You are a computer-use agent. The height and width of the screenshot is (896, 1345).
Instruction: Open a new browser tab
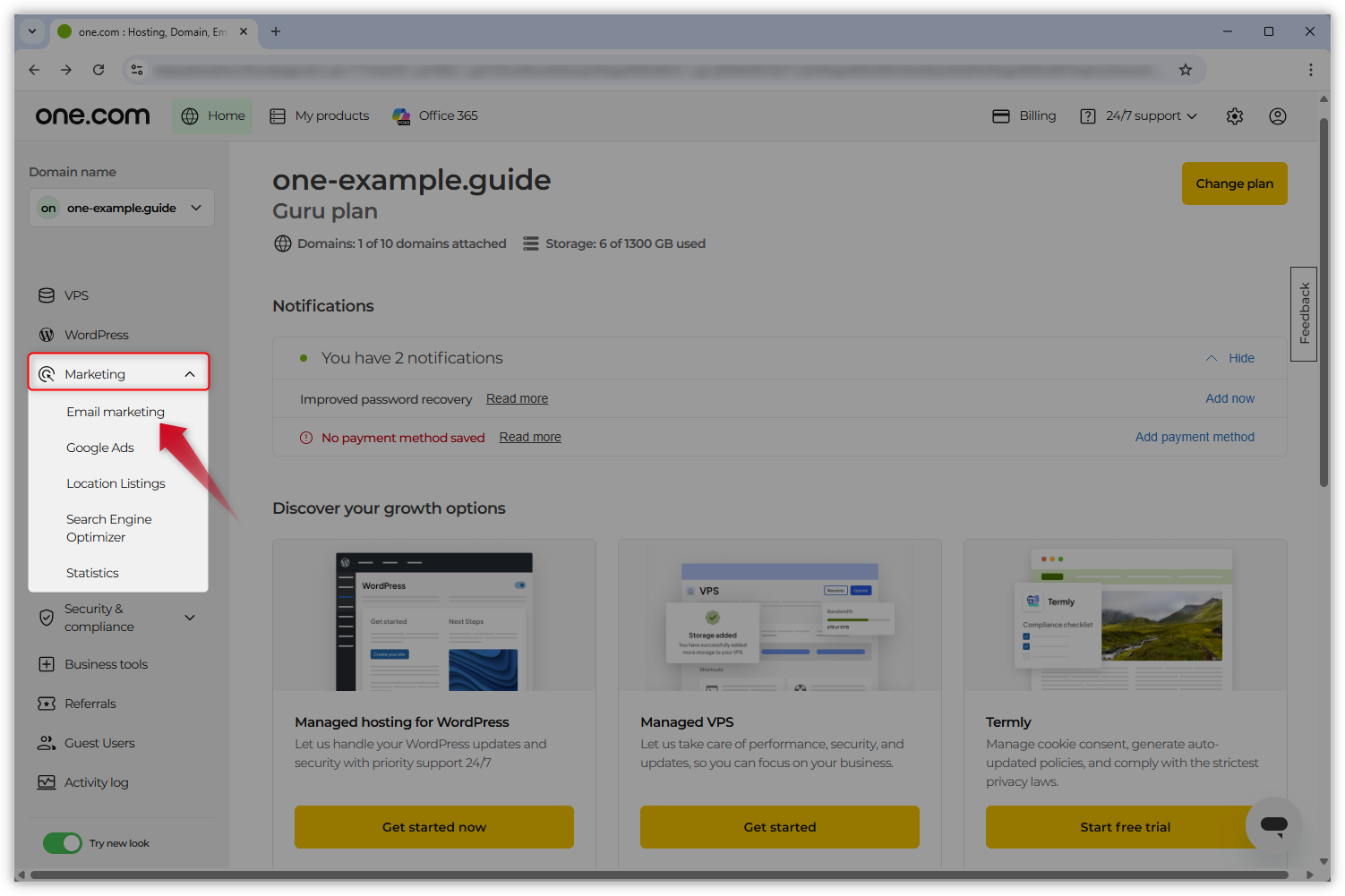click(x=276, y=31)
